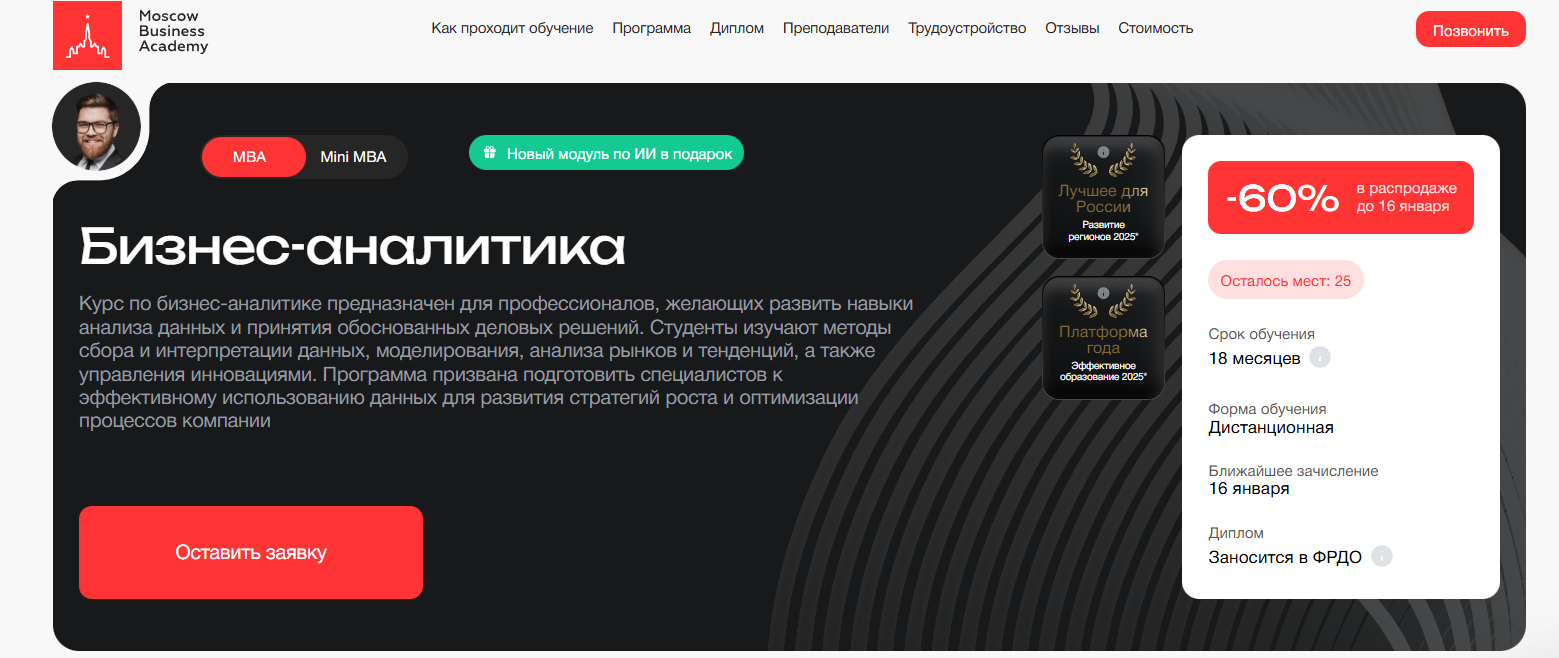Click the info icon on Платформа года badge
Screen dimensions: 1559x658
tap(1103, 293)
